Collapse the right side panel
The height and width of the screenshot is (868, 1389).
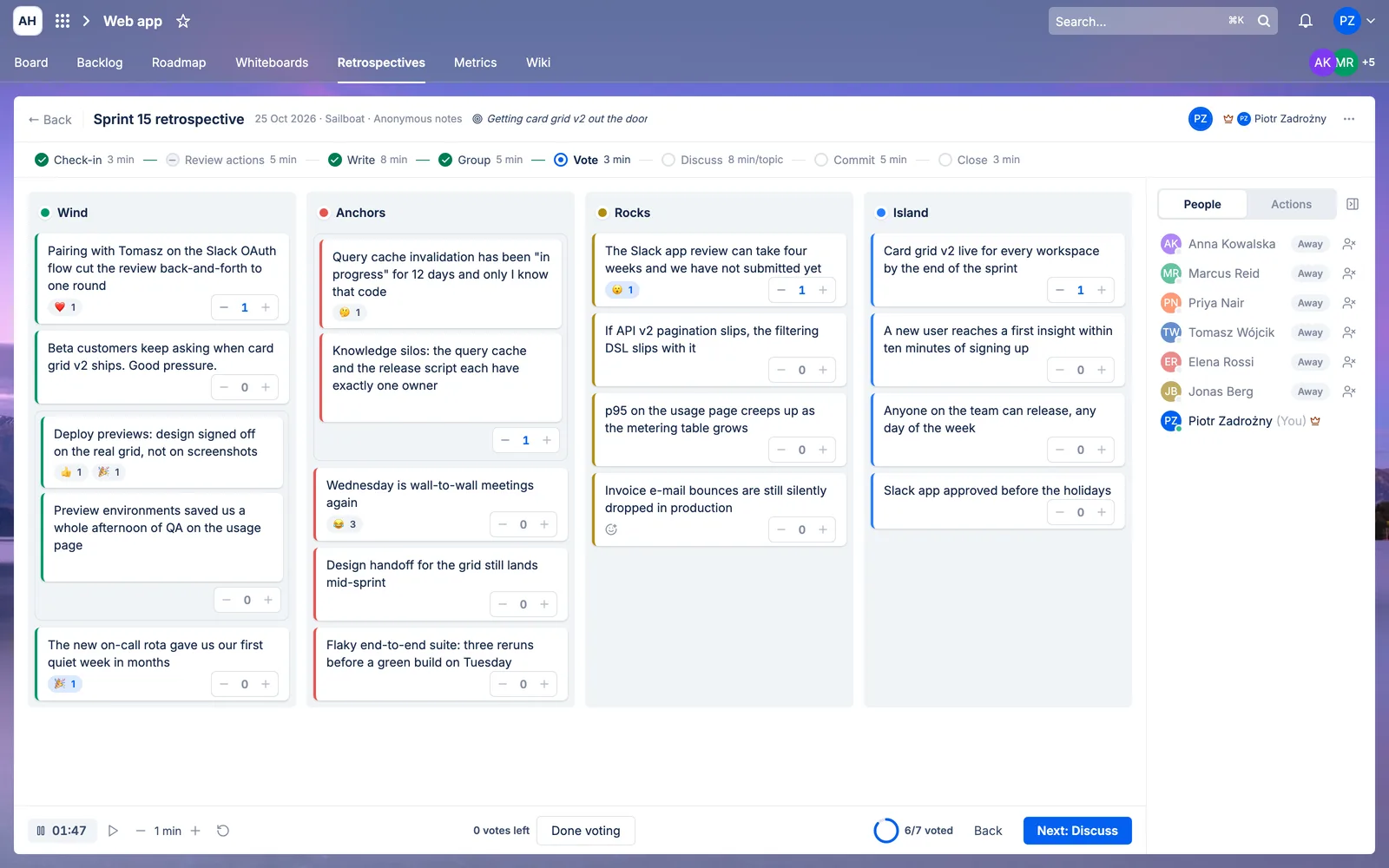pyautogui.click(x=1353, y=204)
